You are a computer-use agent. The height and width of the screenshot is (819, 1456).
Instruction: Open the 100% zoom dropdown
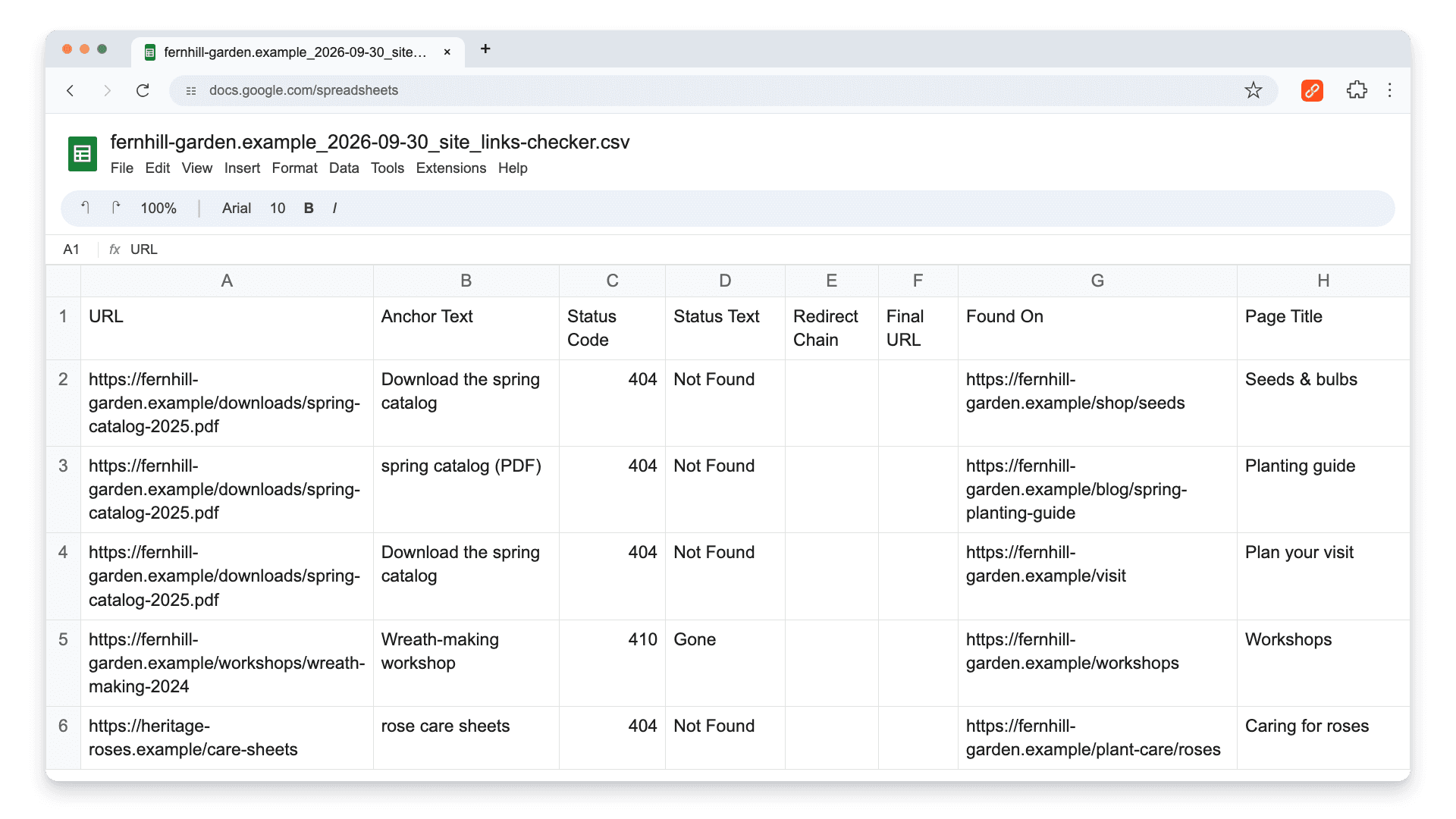click(x=158, y=208)
